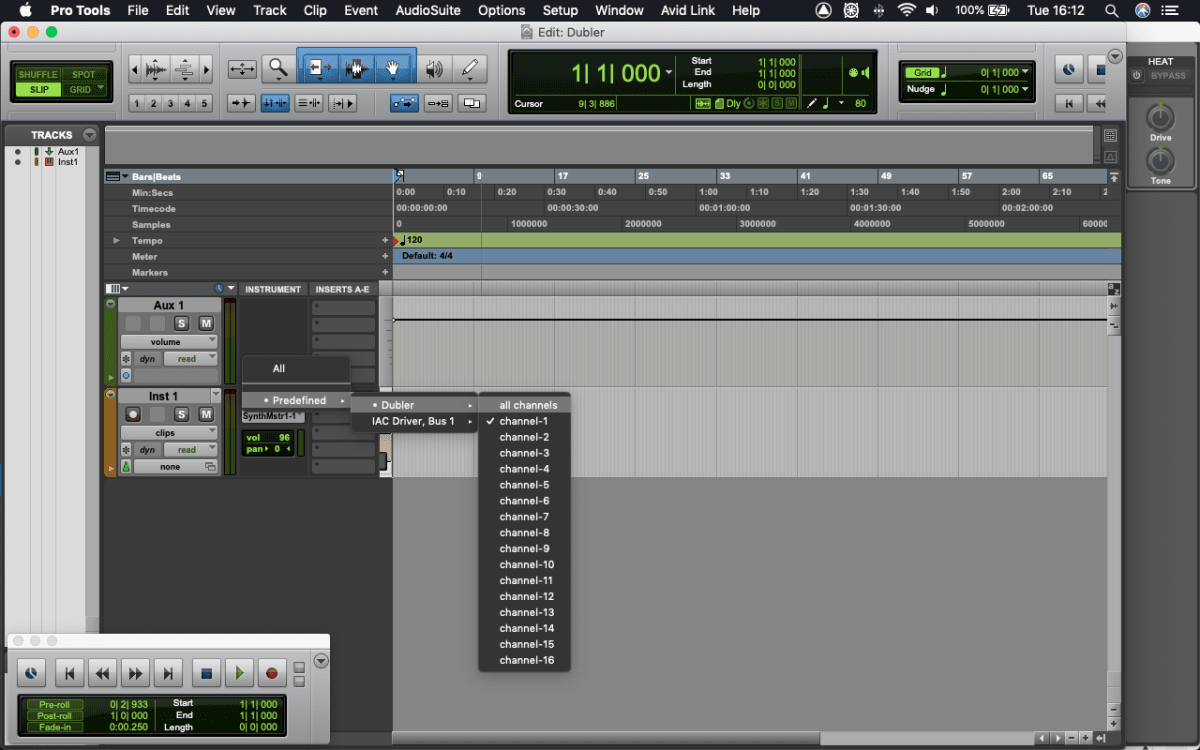Click Record in the Transport window
This screenshot has height=750, width=1200.
[271, 674]
